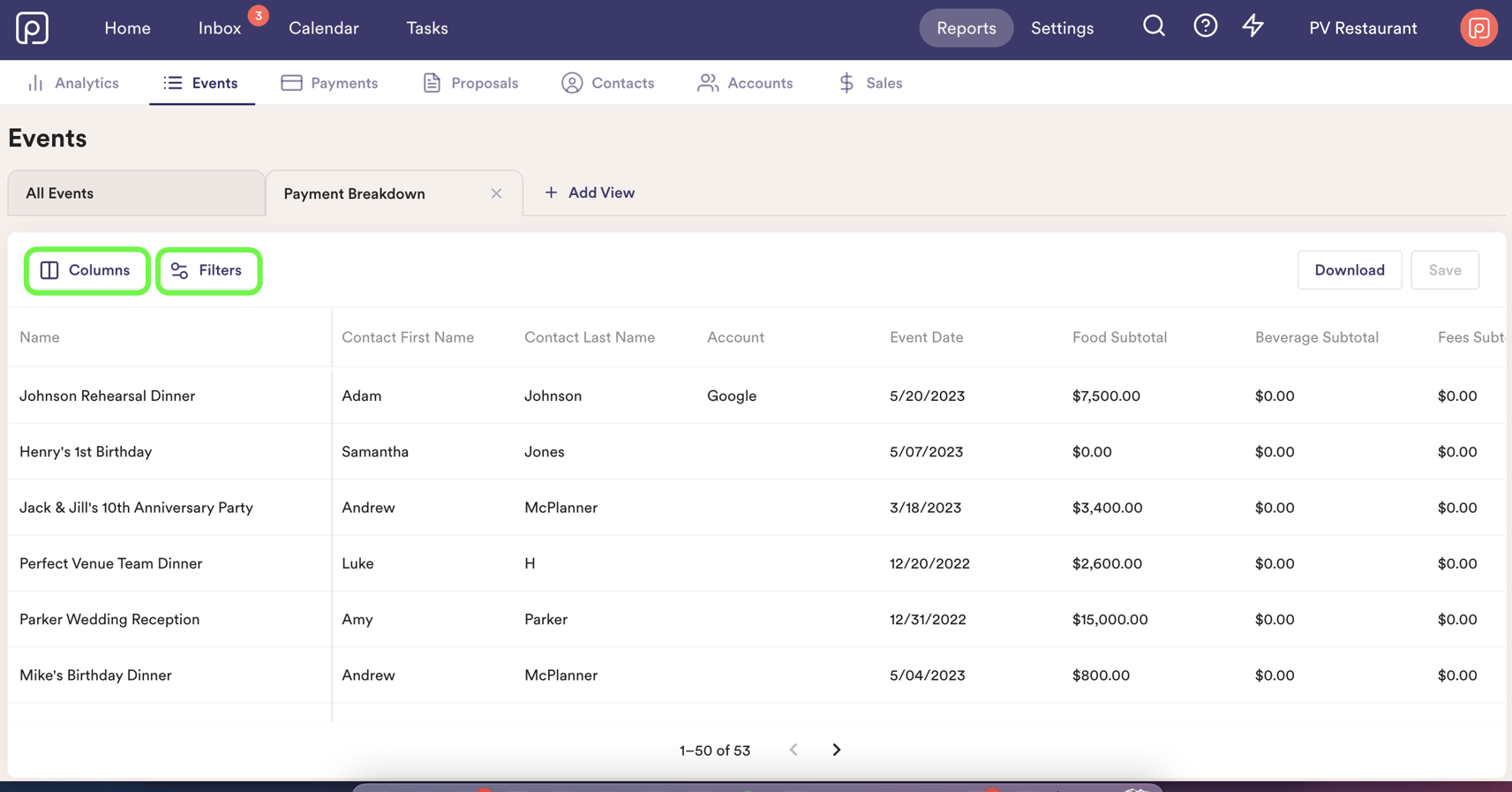The image size is (1512, 792).
Task: Open the Johnson Rehearsal Dinner event
Action: (107, 396)
